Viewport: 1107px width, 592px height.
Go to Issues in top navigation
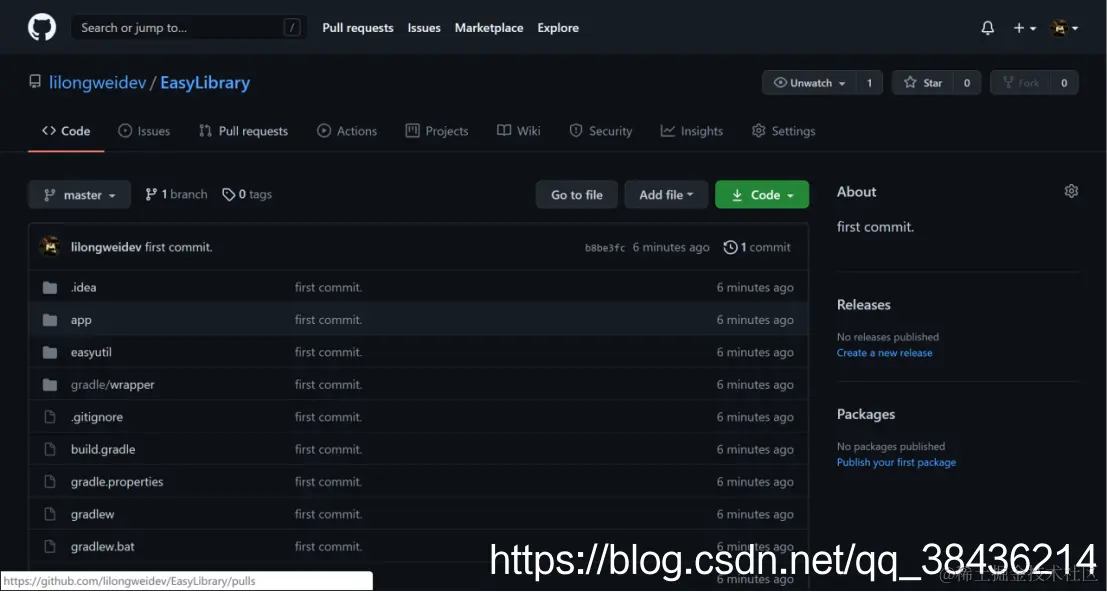click(424, 28)
